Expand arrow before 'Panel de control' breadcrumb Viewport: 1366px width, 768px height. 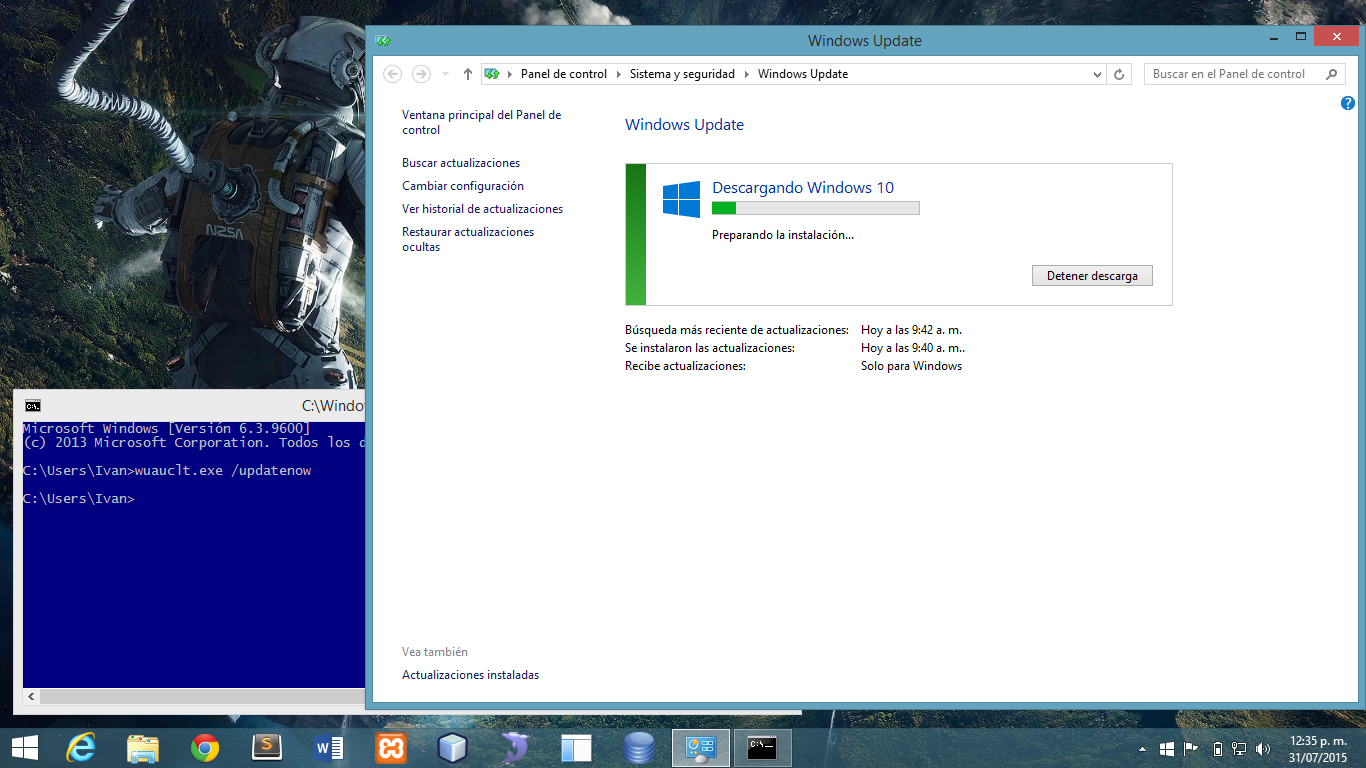[510, 74]
